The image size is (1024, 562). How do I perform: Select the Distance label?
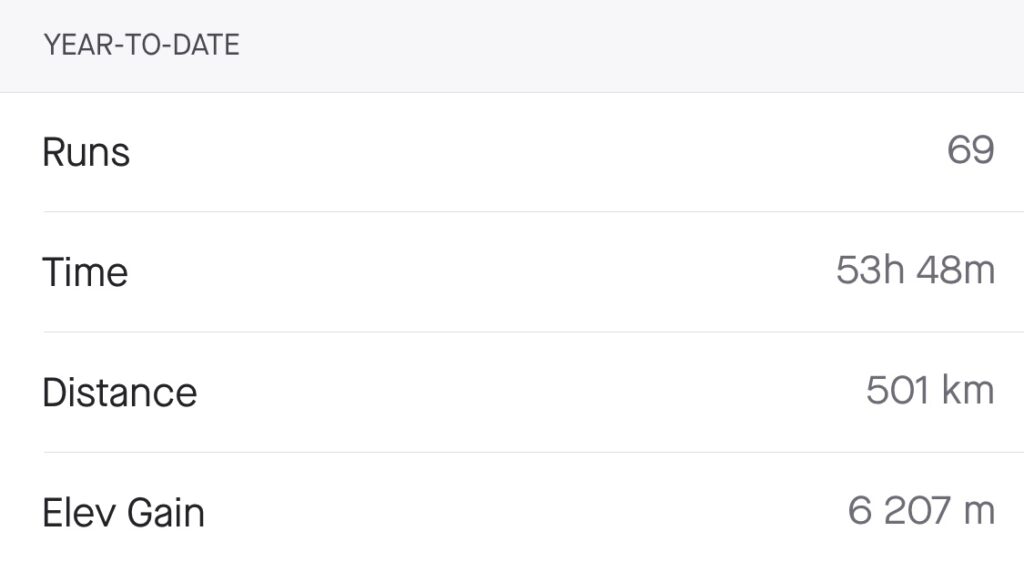[x=119, y=392]
